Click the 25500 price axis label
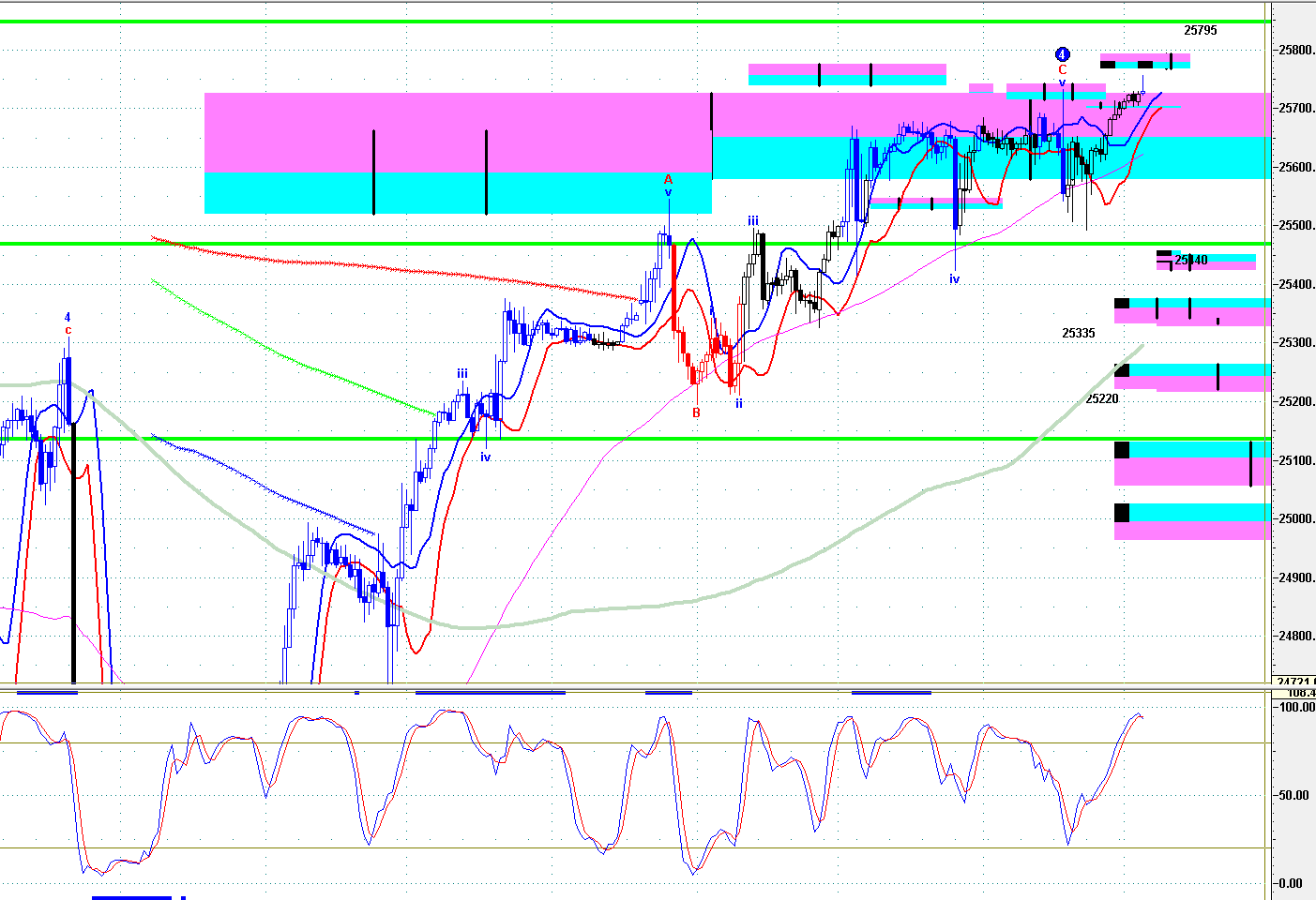The height and width of the screenshot is (900, 1316). pos(1295,226)
